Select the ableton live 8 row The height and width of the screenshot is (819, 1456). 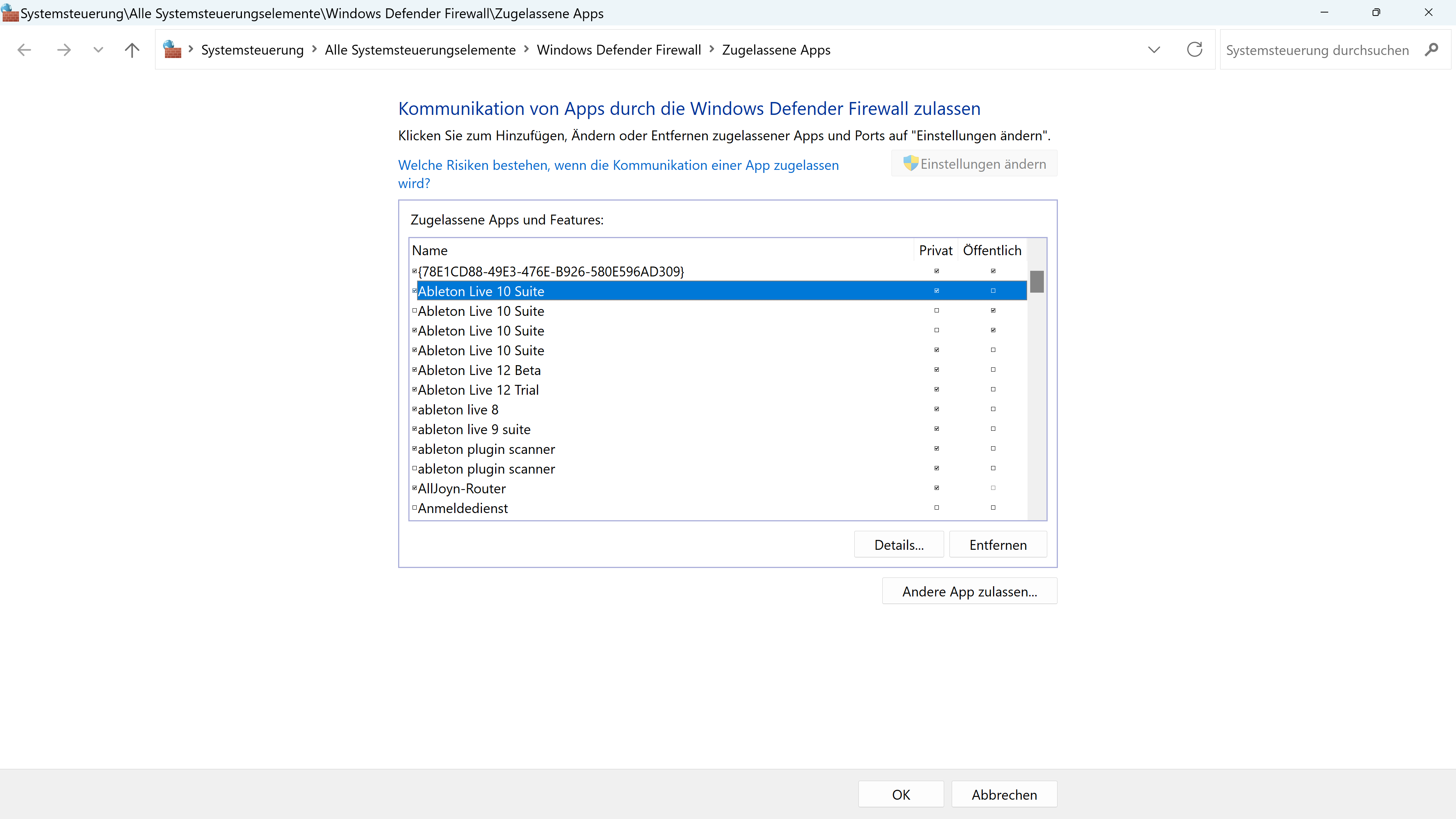718,409
